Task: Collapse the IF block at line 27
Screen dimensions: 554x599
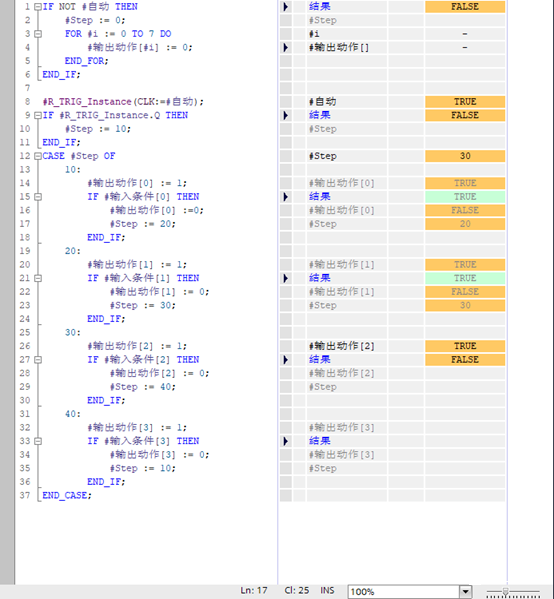Action: (x=38, y=359)
